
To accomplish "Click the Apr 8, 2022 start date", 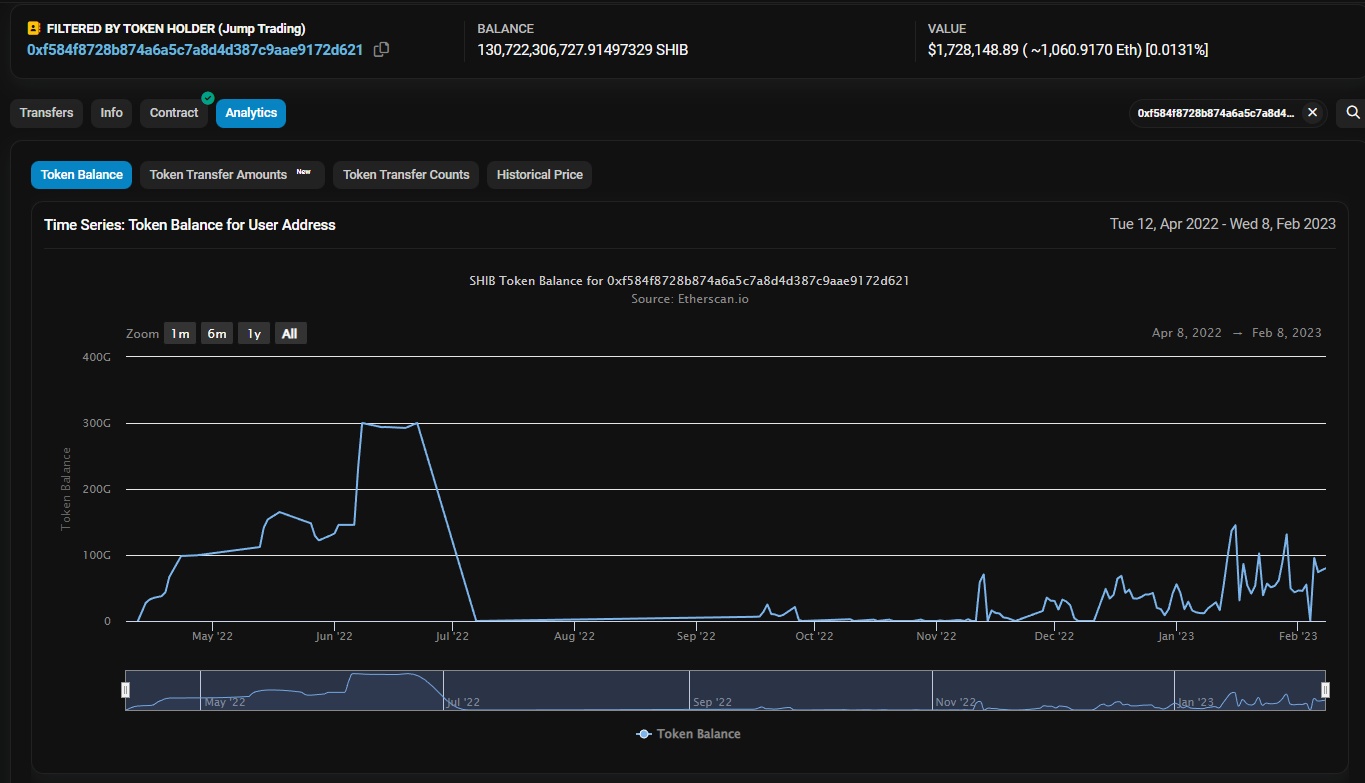I will tap(1187, 333).
